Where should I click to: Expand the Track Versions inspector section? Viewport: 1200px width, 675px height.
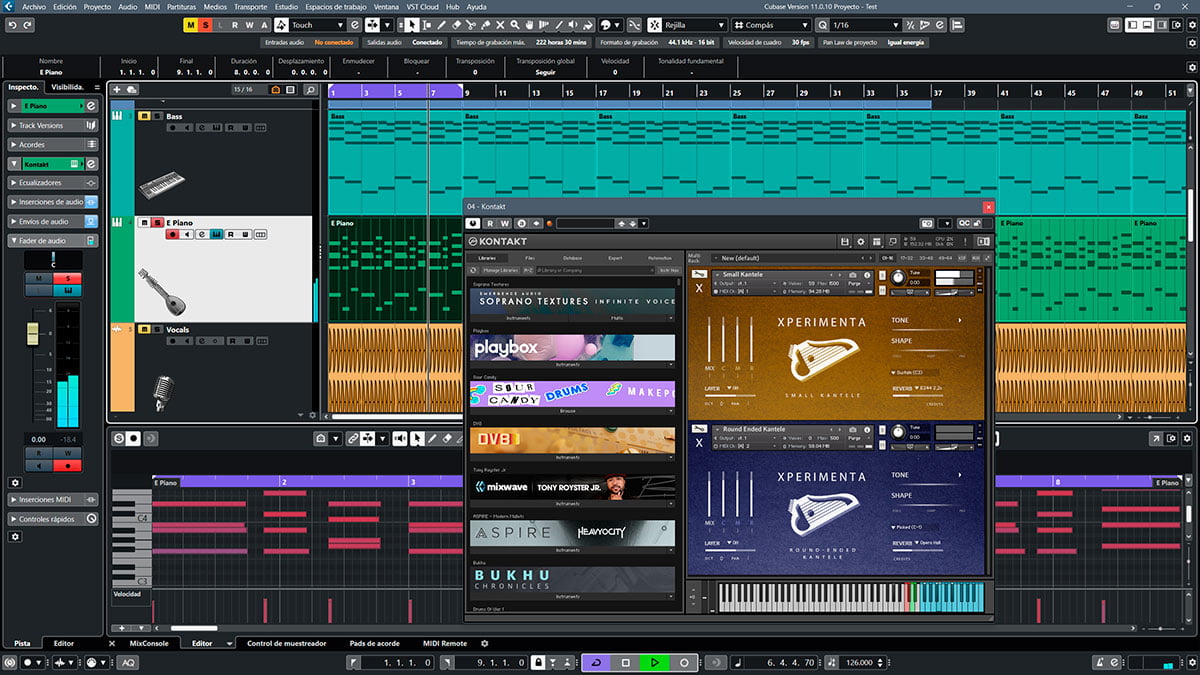tap(53, 125)
